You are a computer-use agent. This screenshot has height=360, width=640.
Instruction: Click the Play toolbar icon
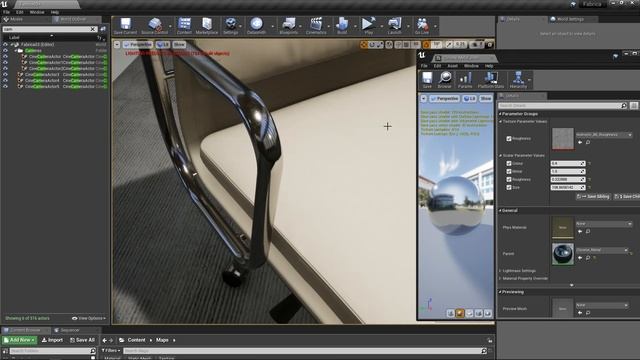(x=369, y=26)
